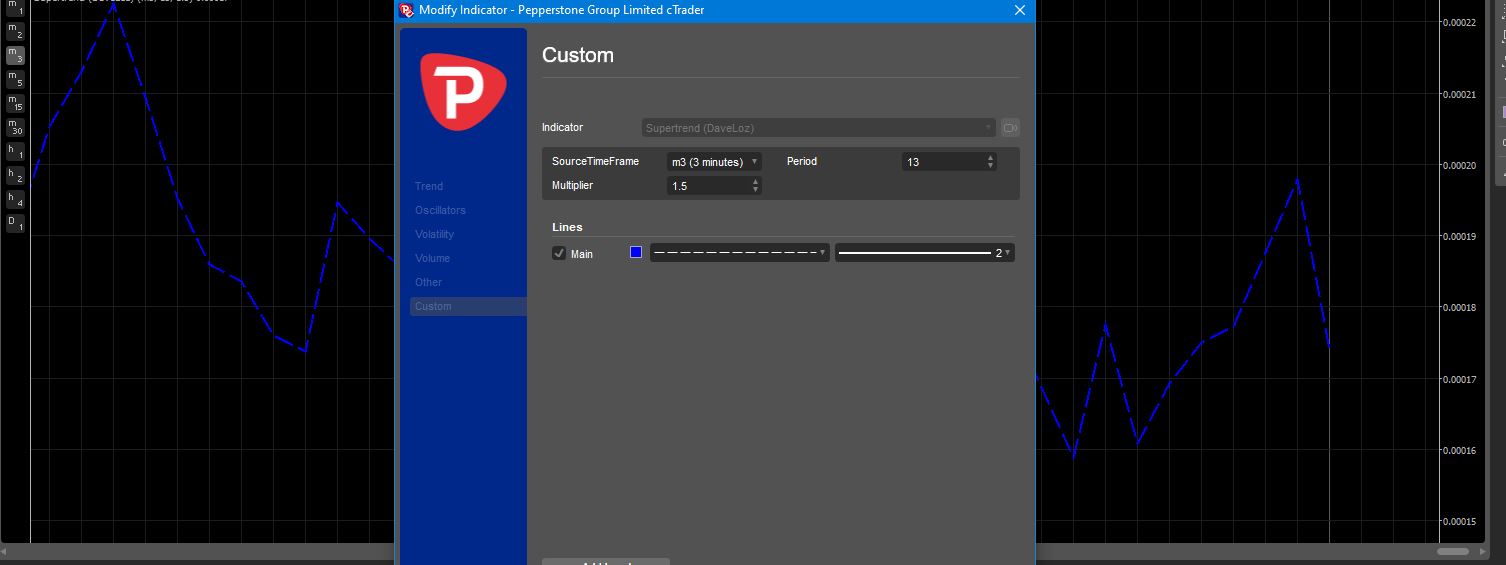Select the Volatility category
The height and width of the screenshot is (565, 1506).
(x=434, y=234)
